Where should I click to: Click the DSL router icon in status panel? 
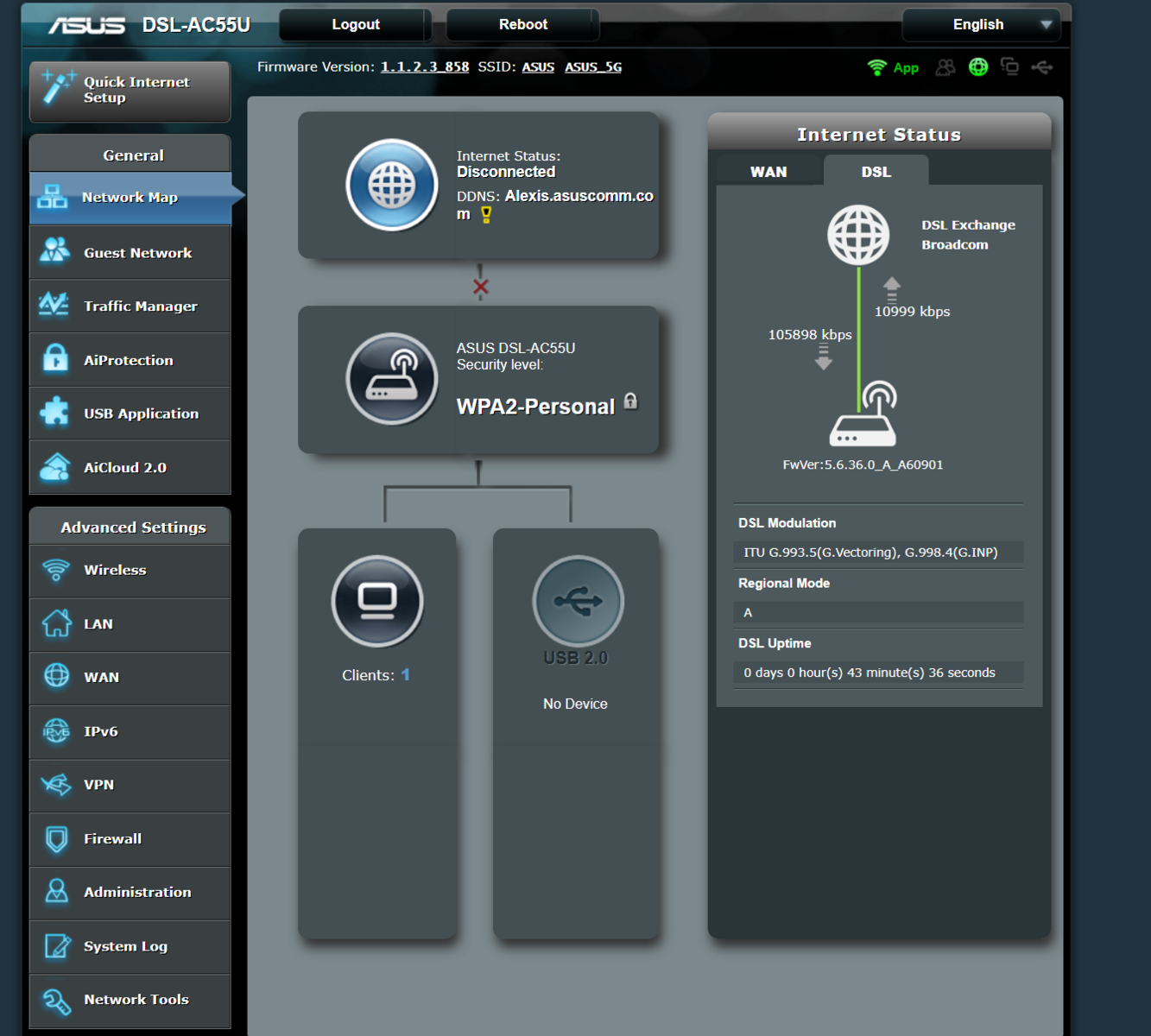click(x=863, y=414)
